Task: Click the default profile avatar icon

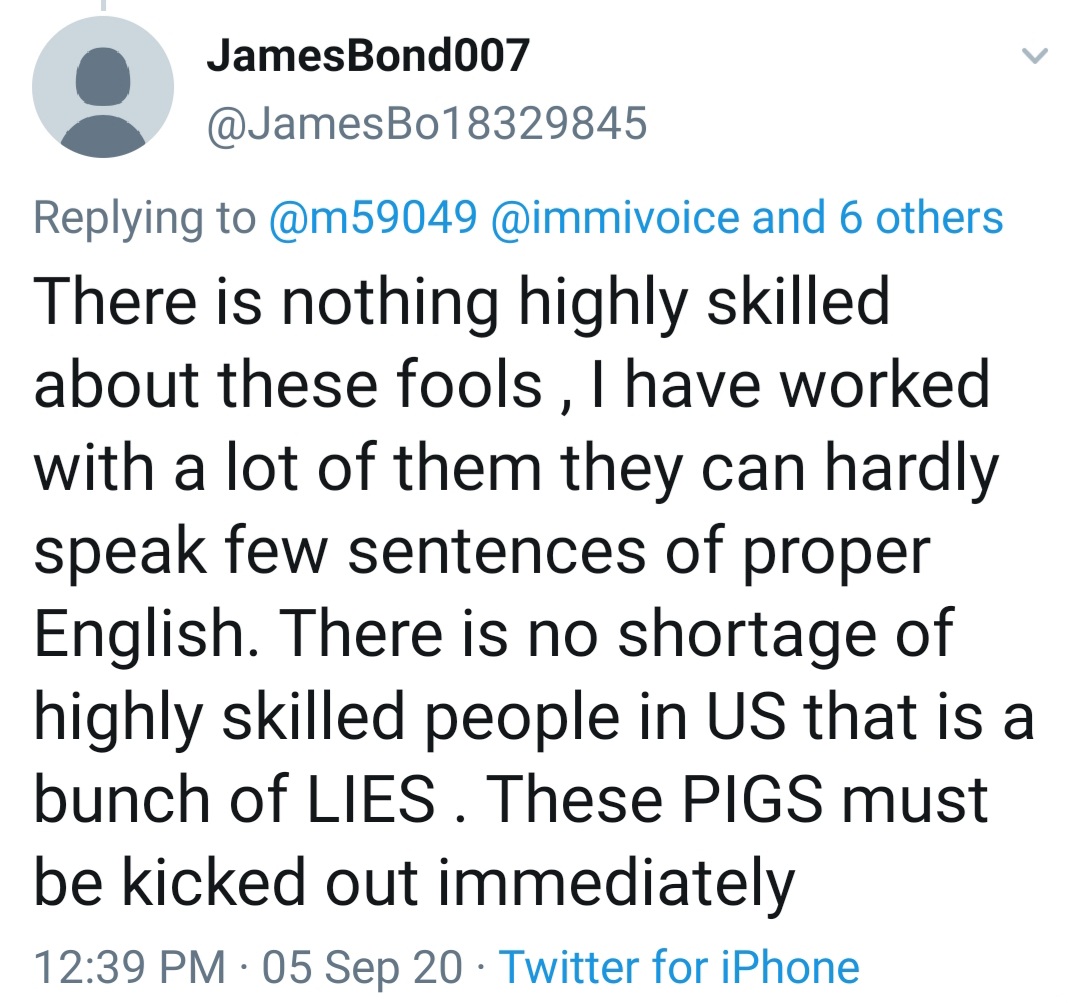Action: click(103, 87)
